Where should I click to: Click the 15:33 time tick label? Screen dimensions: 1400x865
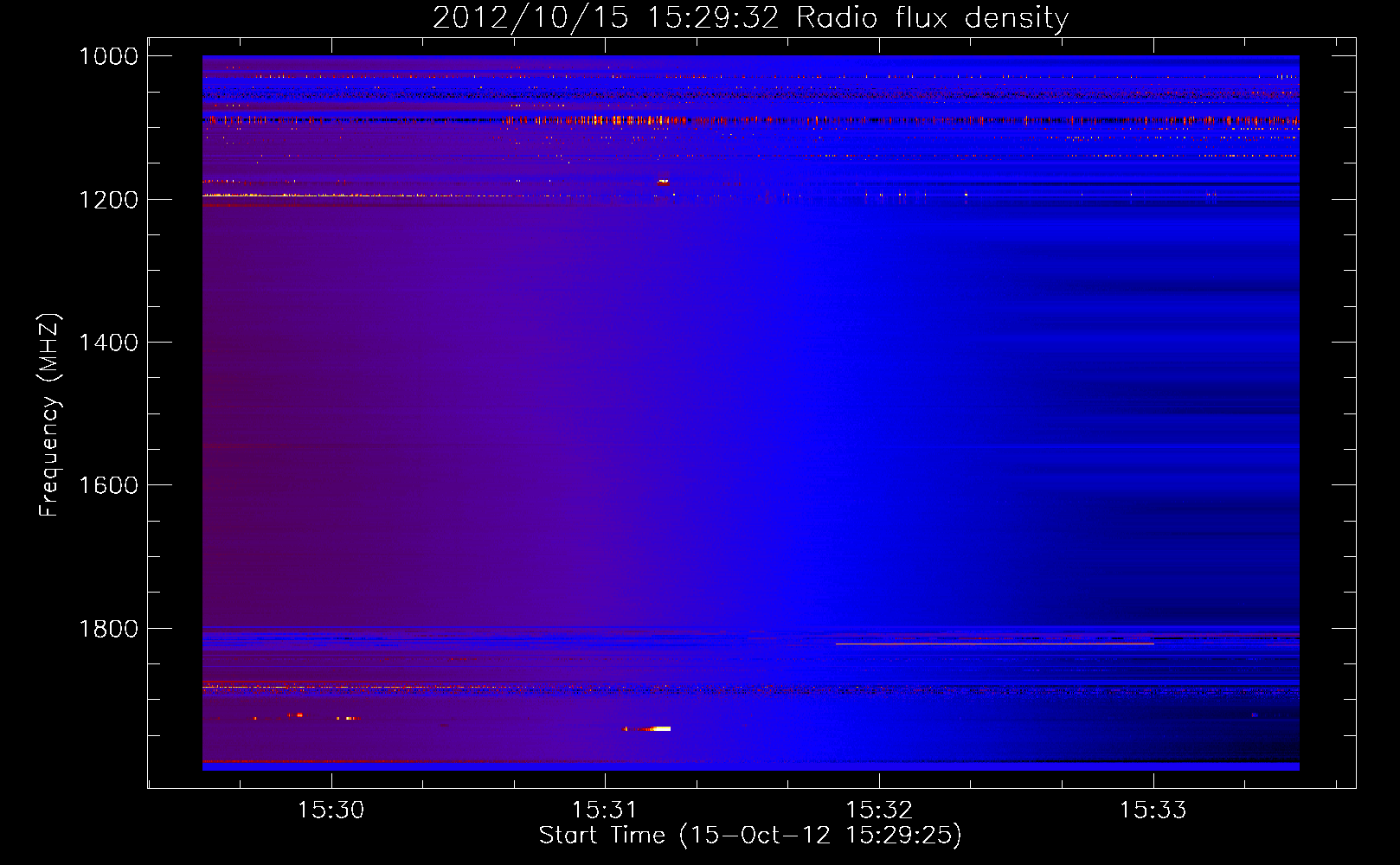[1153, 810]
